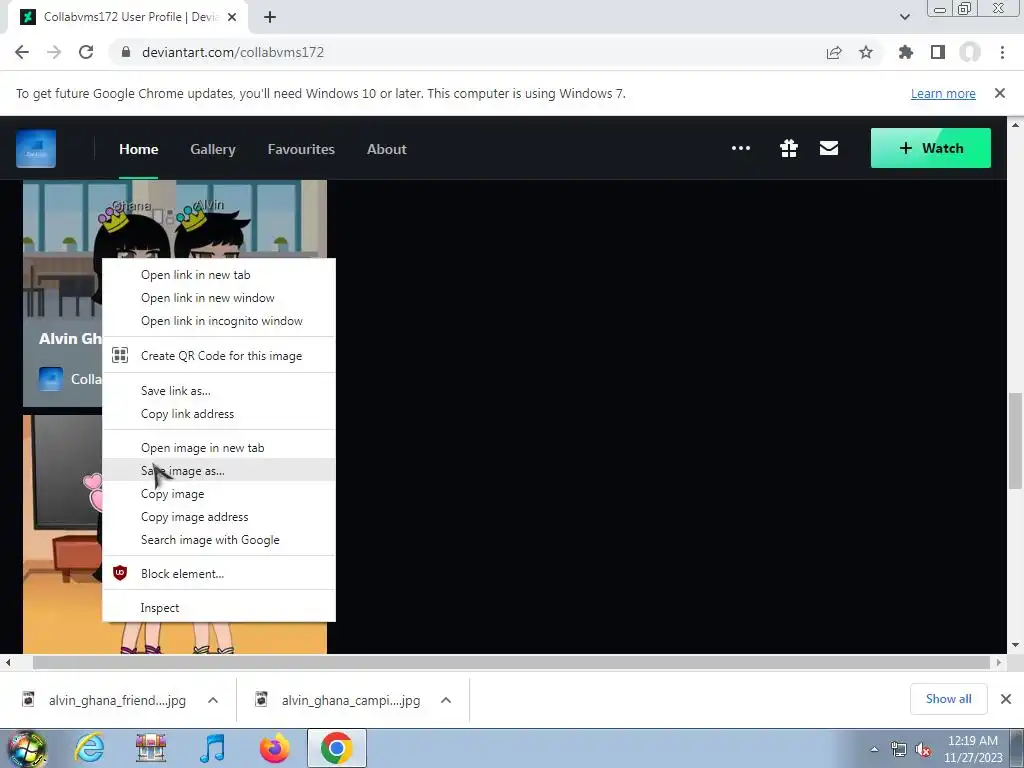Dismiss the Chrome update notification bar
The image size is (1024, 768).
point(1000,93)
